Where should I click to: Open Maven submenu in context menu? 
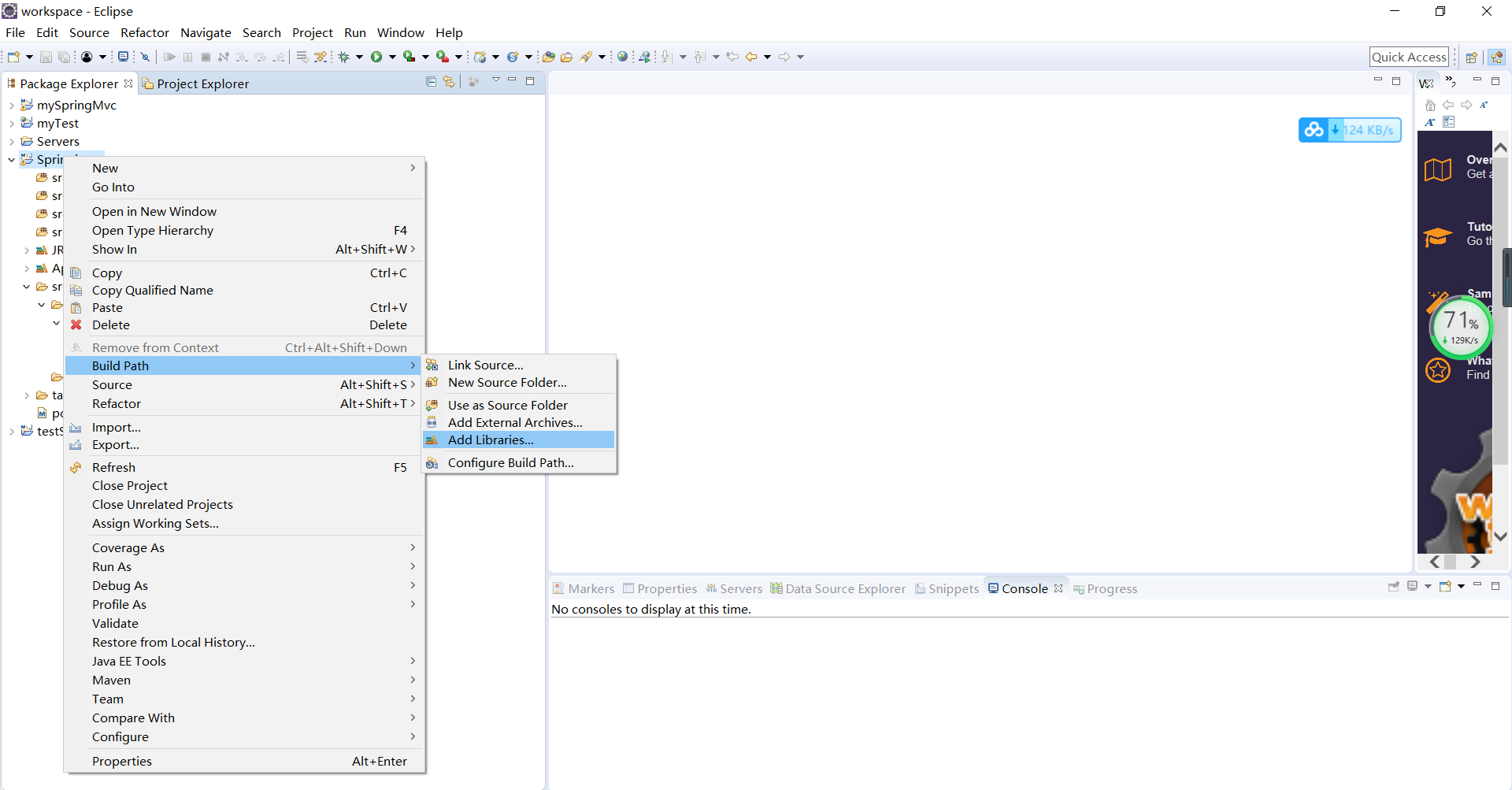(x=245, y=680)
